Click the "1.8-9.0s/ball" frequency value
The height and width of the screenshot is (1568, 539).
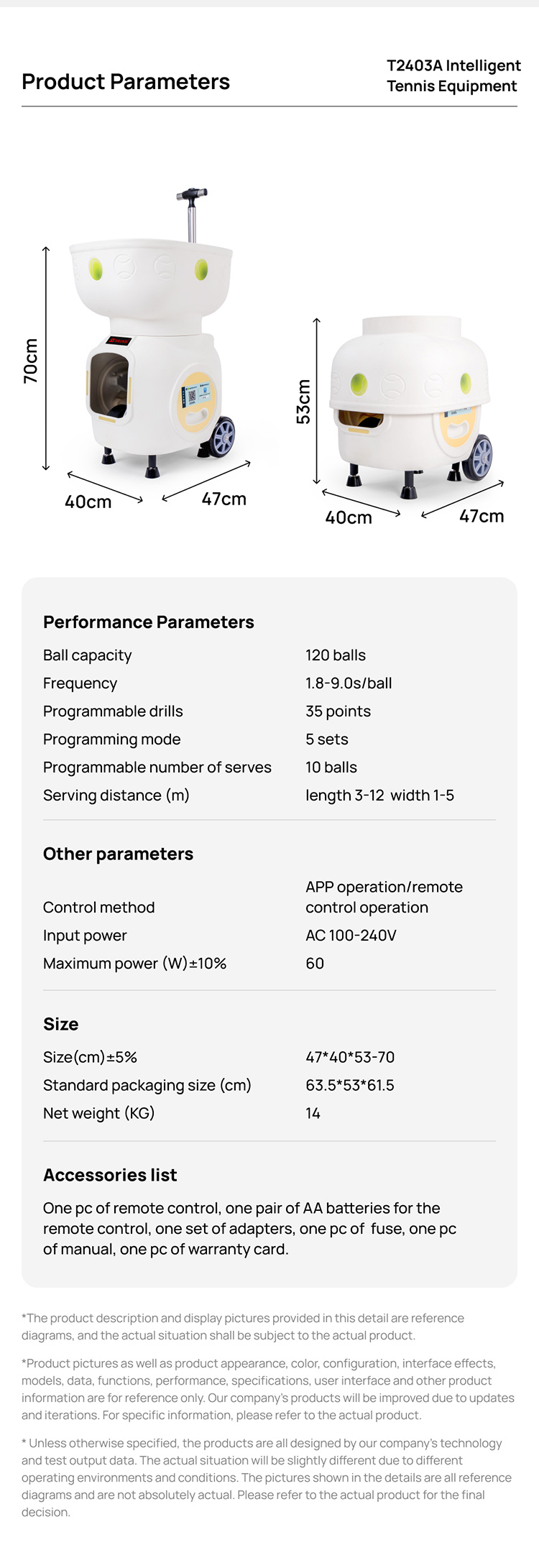click(x=349, y=683)
